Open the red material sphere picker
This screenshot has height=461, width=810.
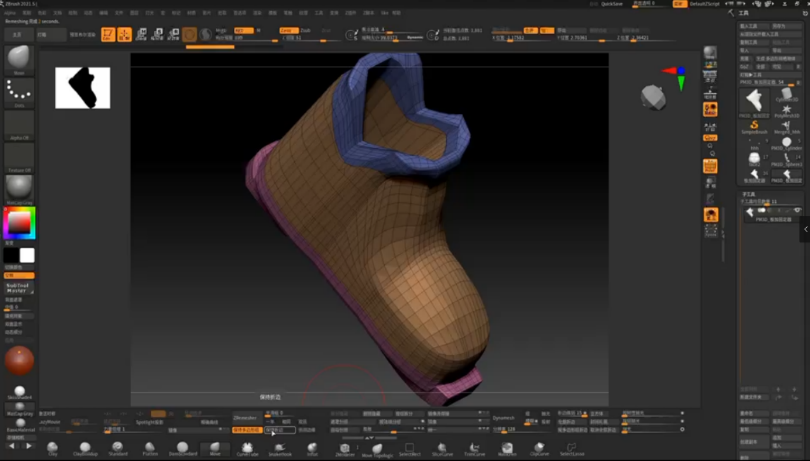click(19, 361)
